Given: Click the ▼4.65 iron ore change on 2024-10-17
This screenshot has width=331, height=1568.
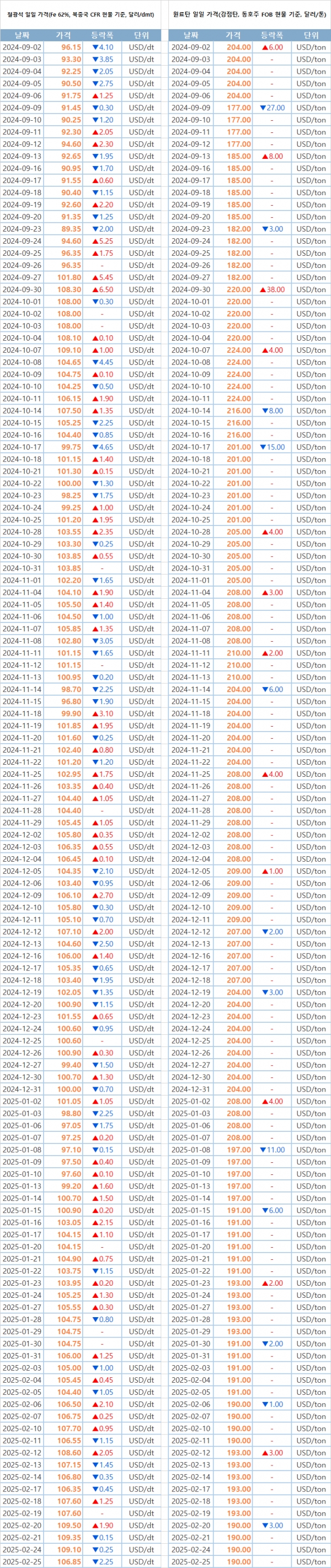Looking at the screenshot, I should [x=102, y=447].
